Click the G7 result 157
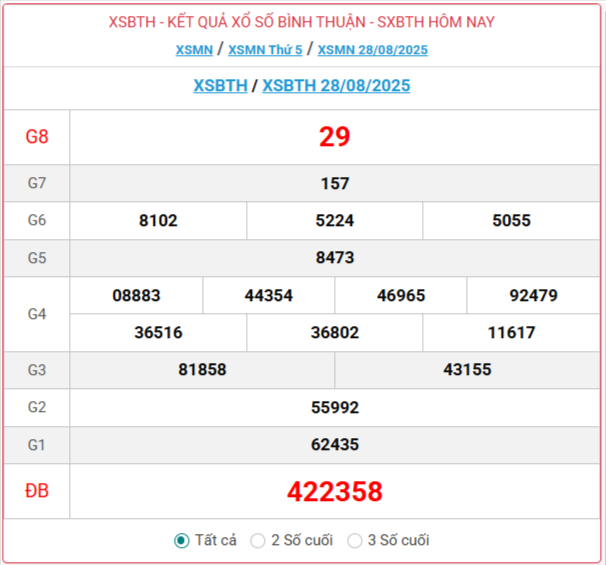The width and height of the screenshot is (606, 565). 335,183
